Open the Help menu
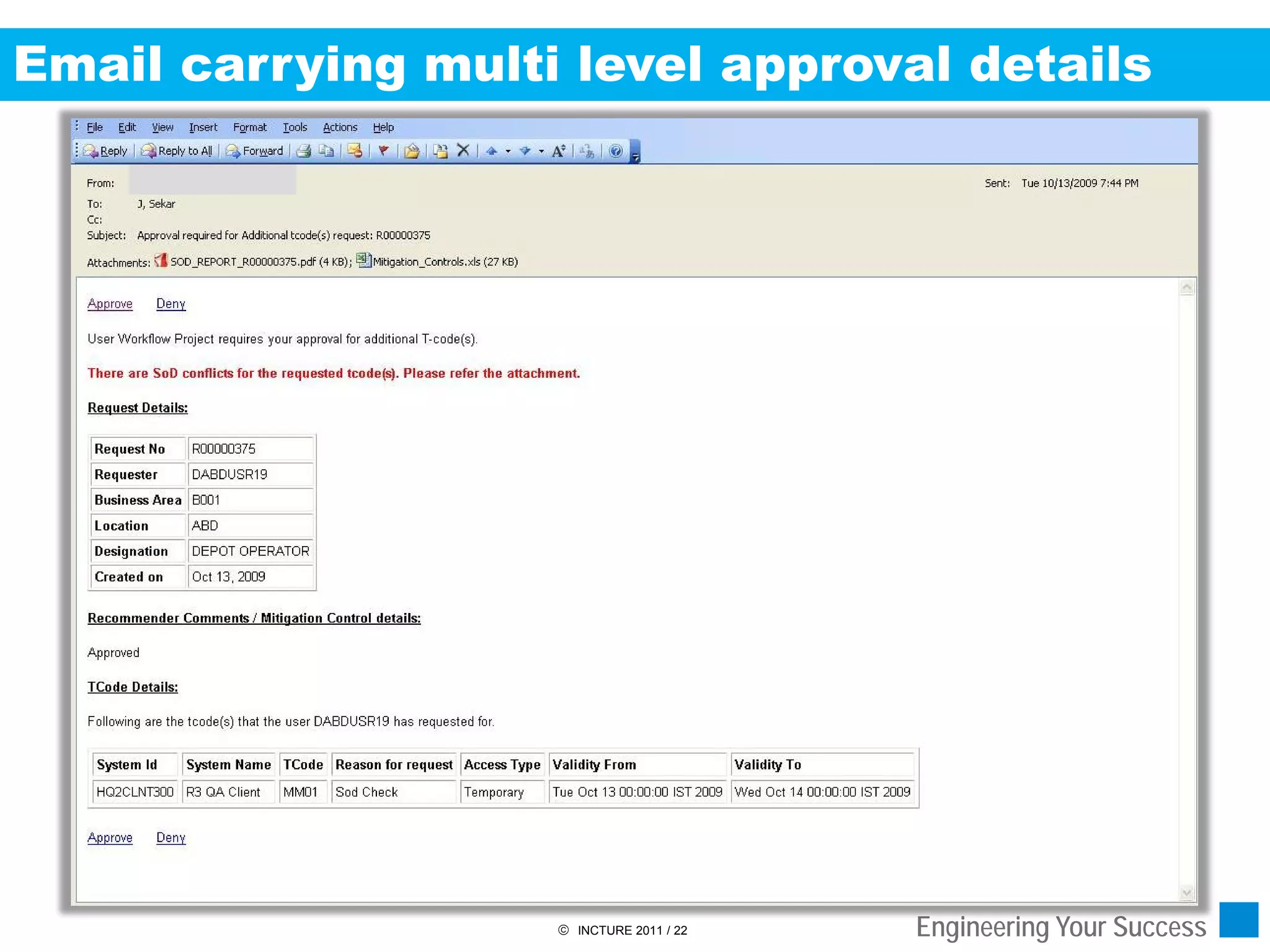This screenshot has width=1270, height=952. coord(383,127)
